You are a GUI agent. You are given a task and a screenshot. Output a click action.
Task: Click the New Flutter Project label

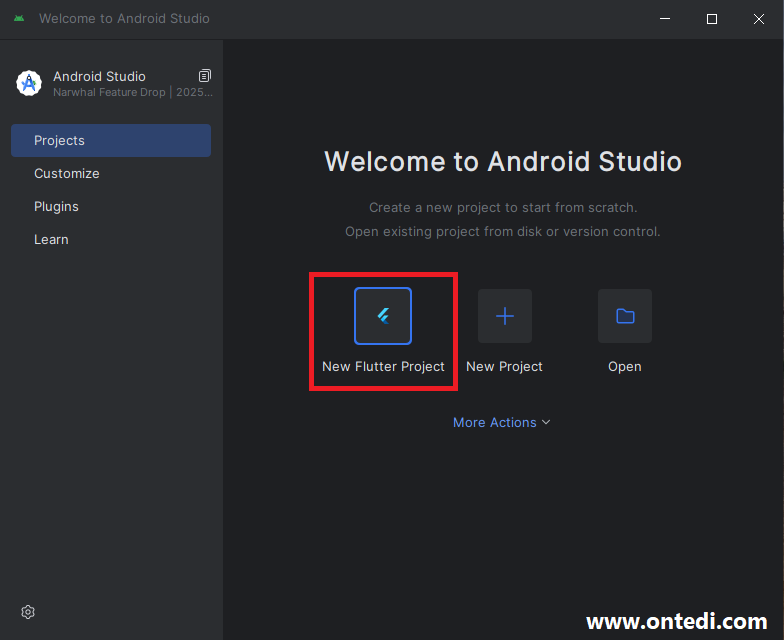383,366
